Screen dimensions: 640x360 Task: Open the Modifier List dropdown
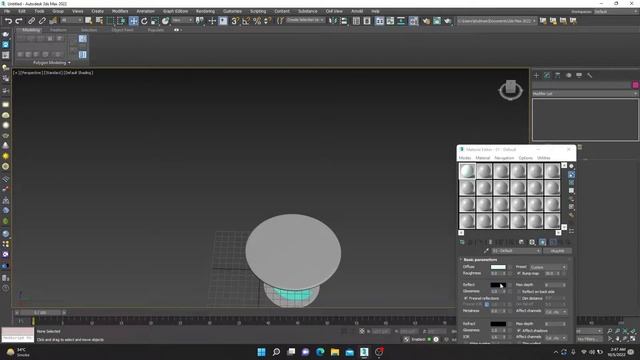pyautogui.click(x=584, y=93)
